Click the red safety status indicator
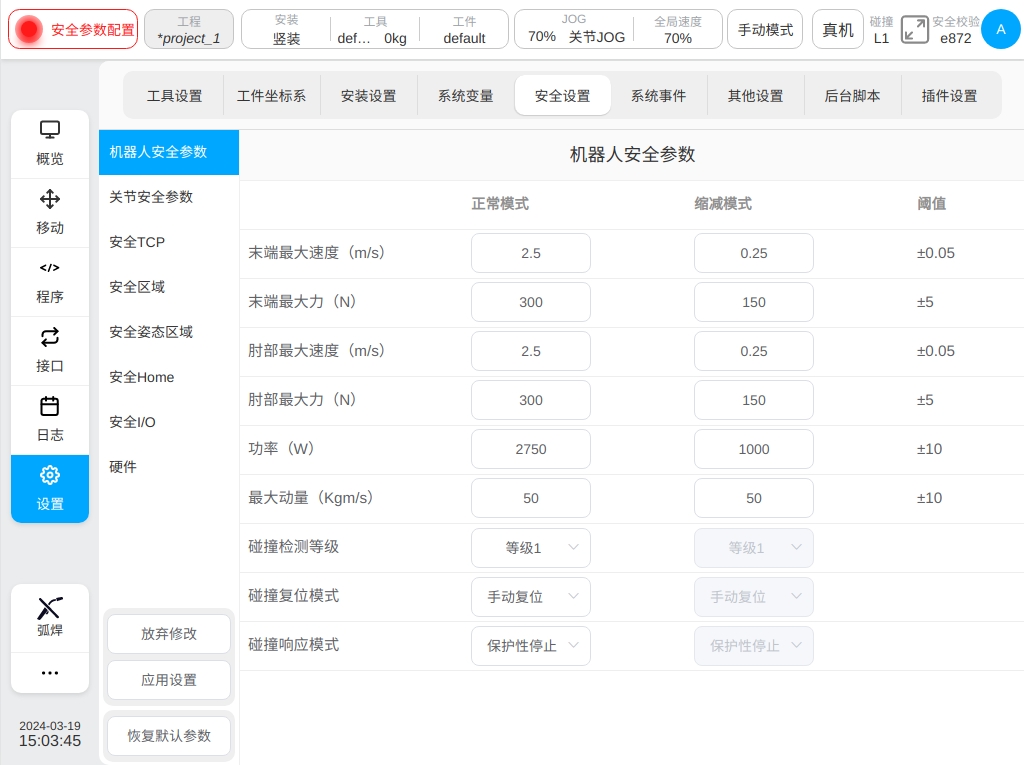This screenshot has width=1024, height=765. [x=30, y=30]
